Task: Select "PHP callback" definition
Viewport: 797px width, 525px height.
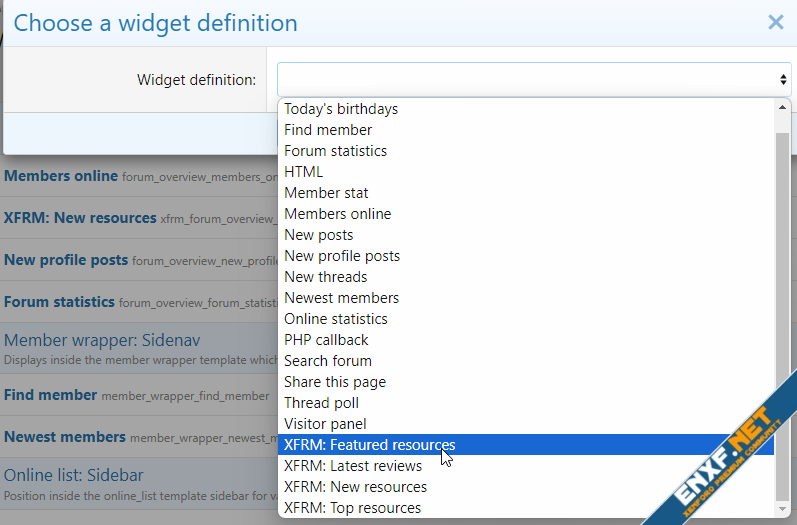Action: point(326,340)
